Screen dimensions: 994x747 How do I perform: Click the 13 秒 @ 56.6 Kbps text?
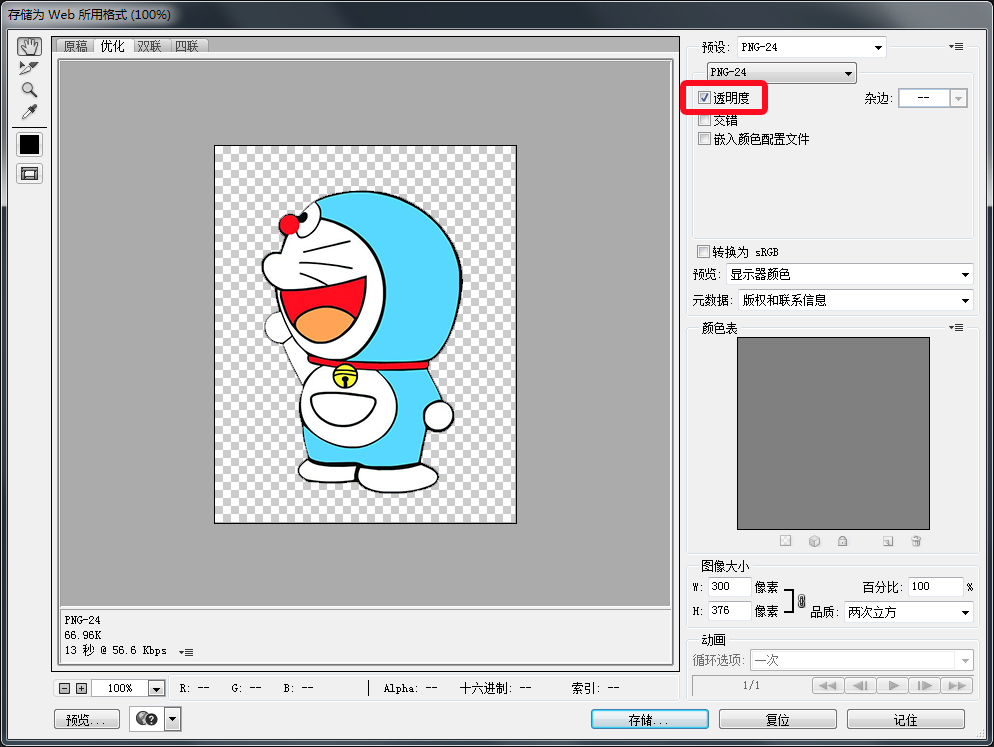pos(115,650)
